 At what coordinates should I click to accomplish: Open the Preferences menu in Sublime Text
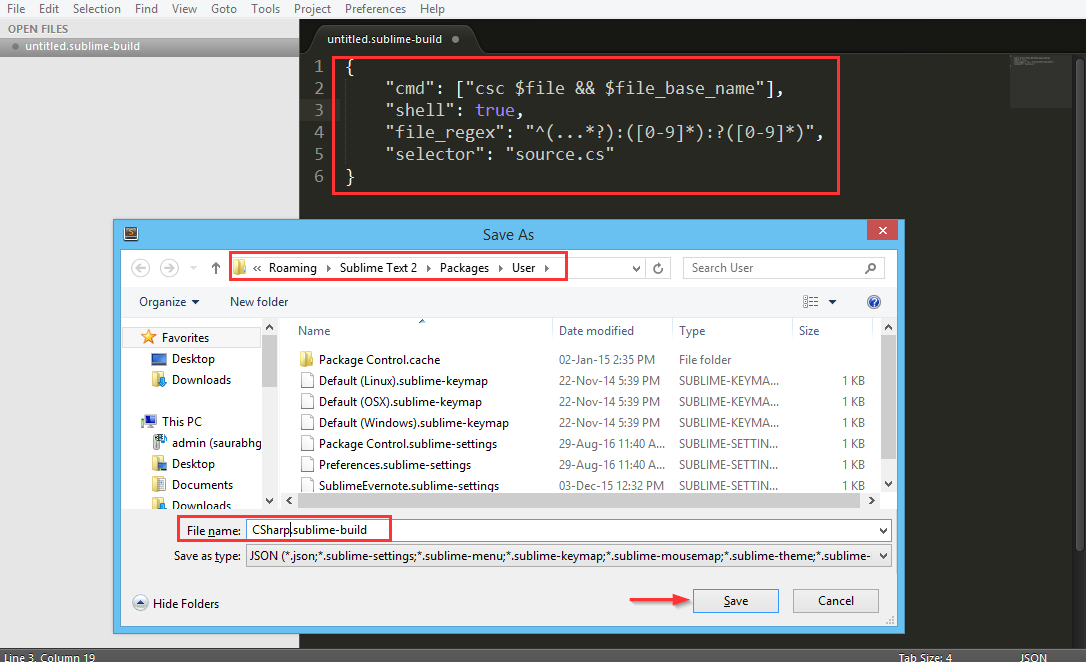(375, 8)
